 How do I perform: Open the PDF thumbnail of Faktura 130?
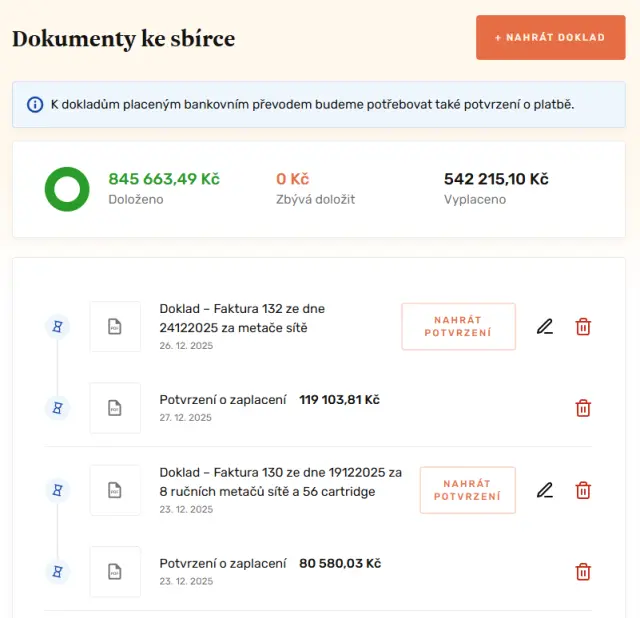[x=115, y=490]
